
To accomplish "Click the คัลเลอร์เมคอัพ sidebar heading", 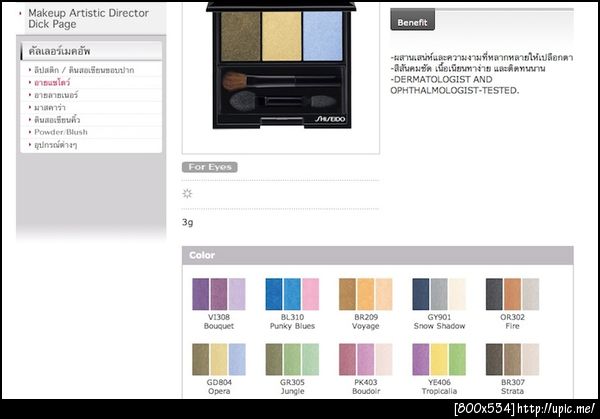I will (x=59, y=51).
